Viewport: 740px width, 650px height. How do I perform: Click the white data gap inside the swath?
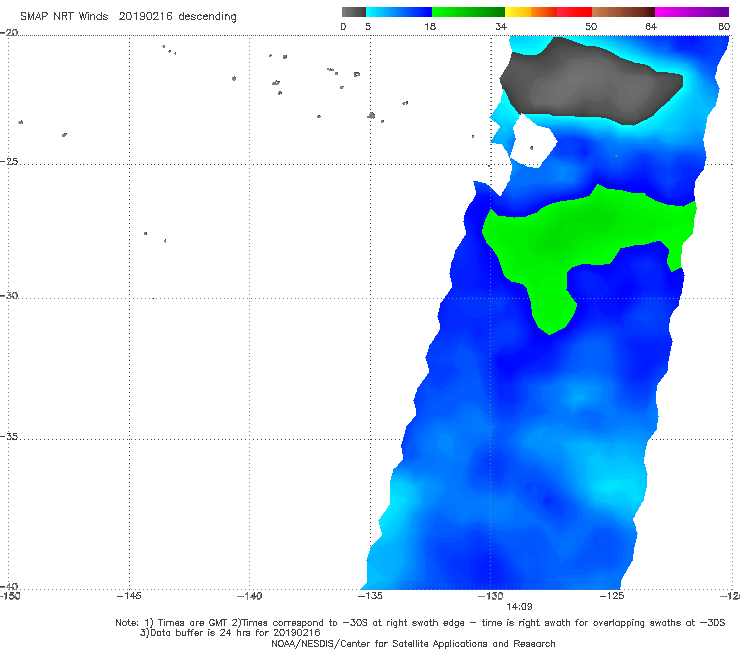533,142
